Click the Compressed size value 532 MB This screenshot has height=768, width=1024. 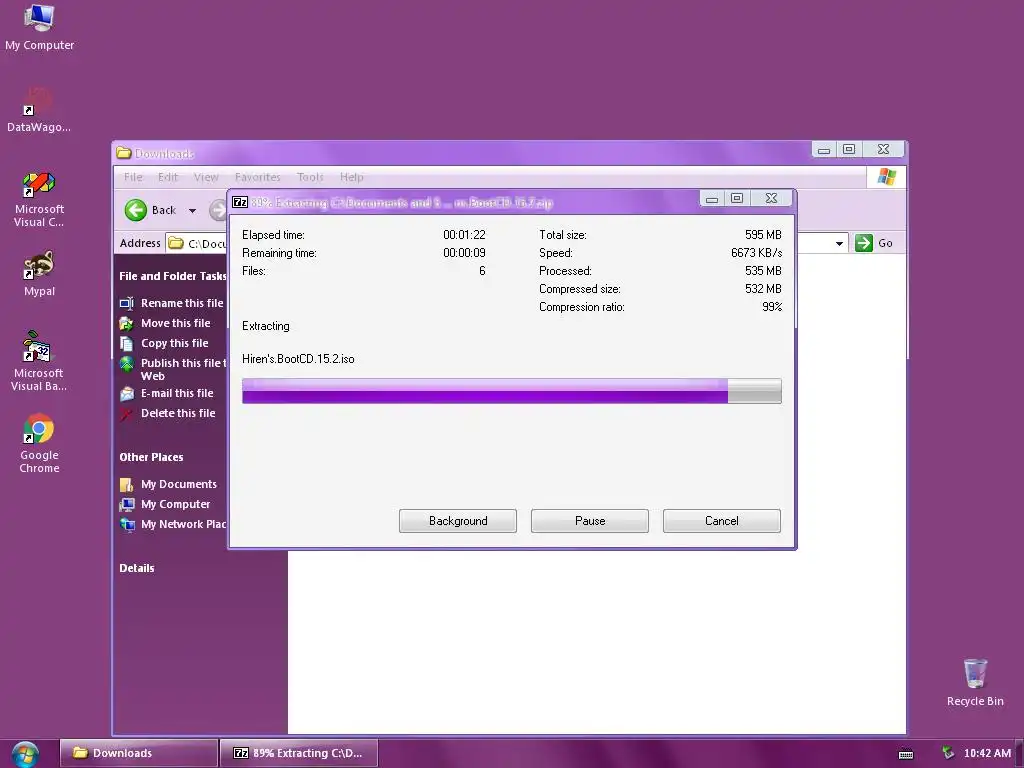pyautogui.click(x=763, y=289)
